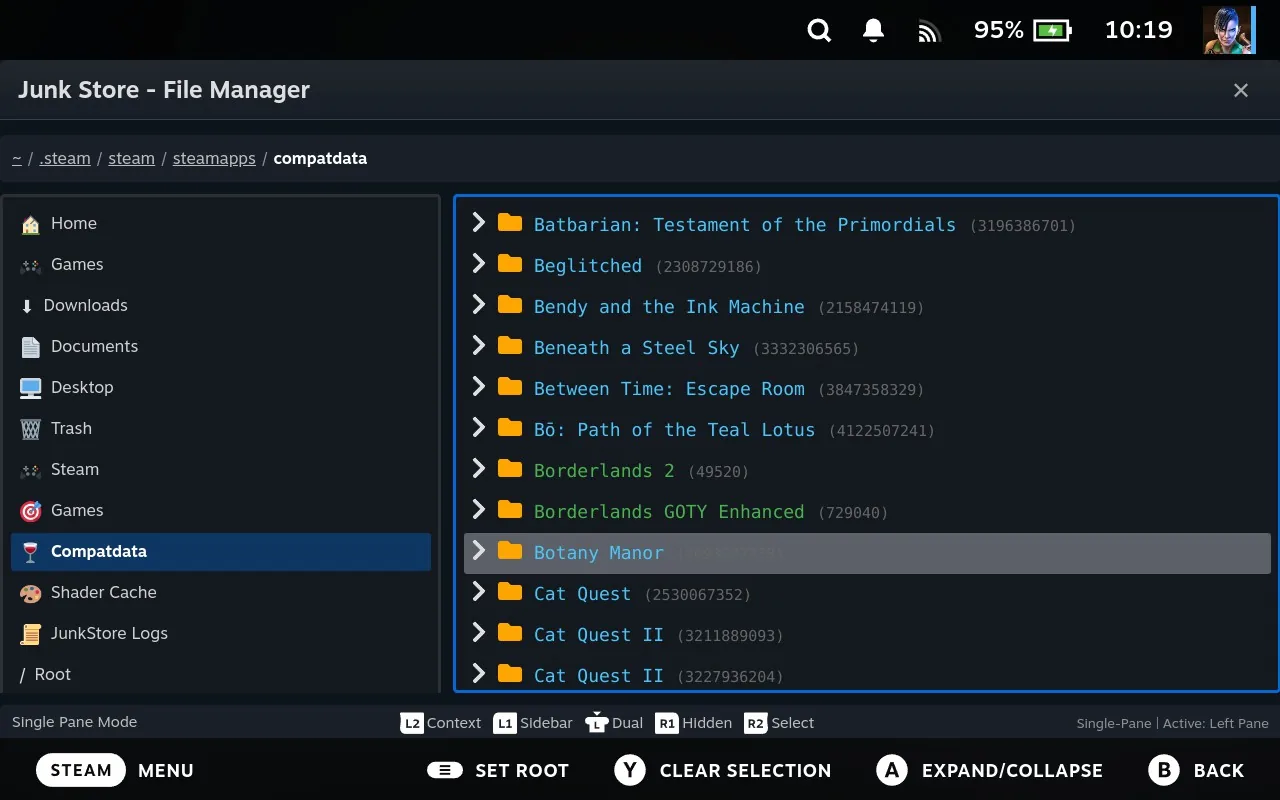Click the 'Active: Left Pane' status text
This screenshot has width=1280, height=800.
1216,723
